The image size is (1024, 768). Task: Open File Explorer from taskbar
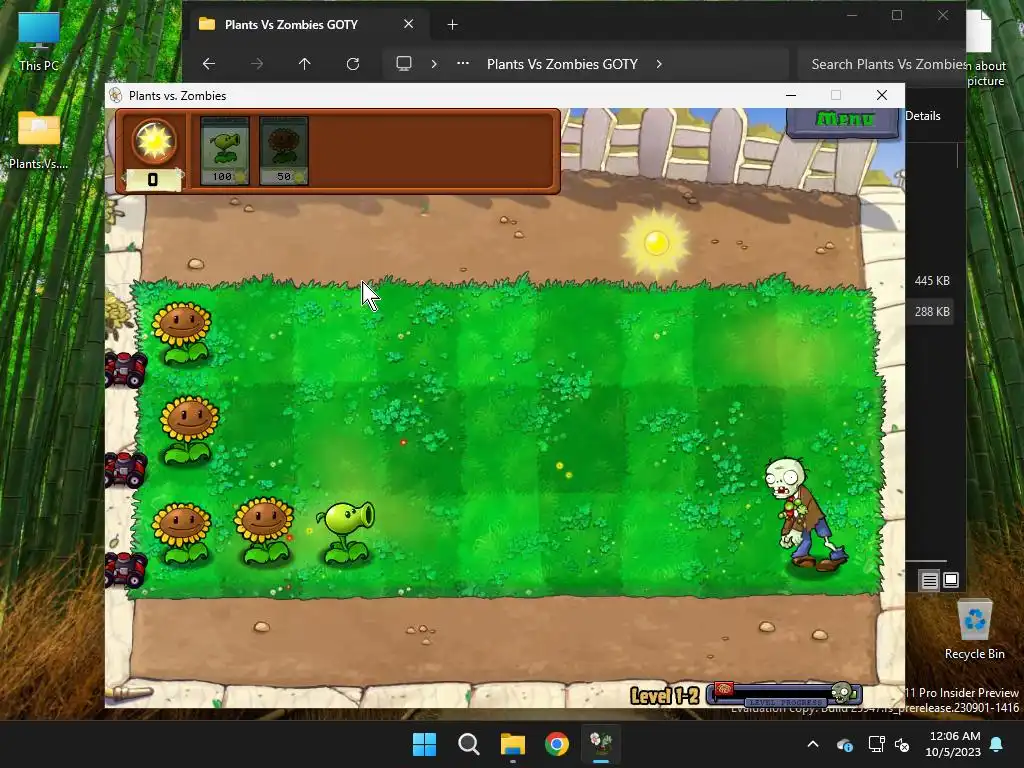click(513, 744)
